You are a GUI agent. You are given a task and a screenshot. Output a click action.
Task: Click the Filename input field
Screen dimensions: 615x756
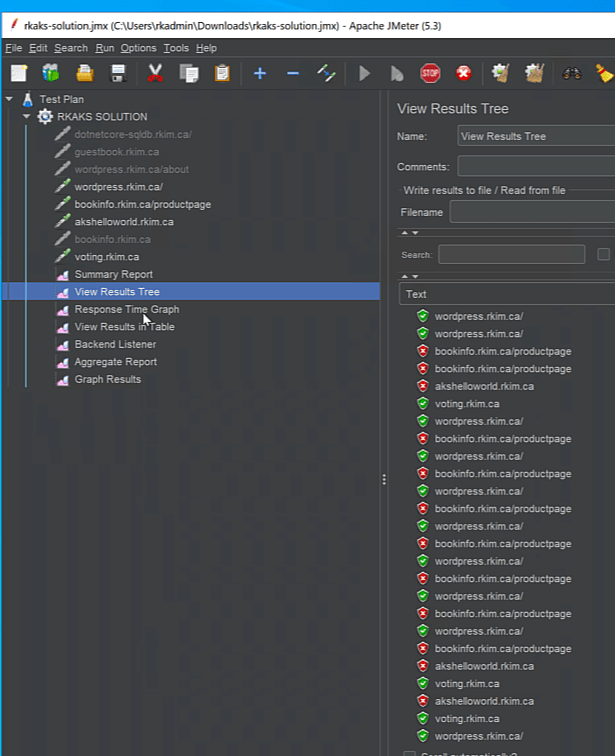pos(531,212)
